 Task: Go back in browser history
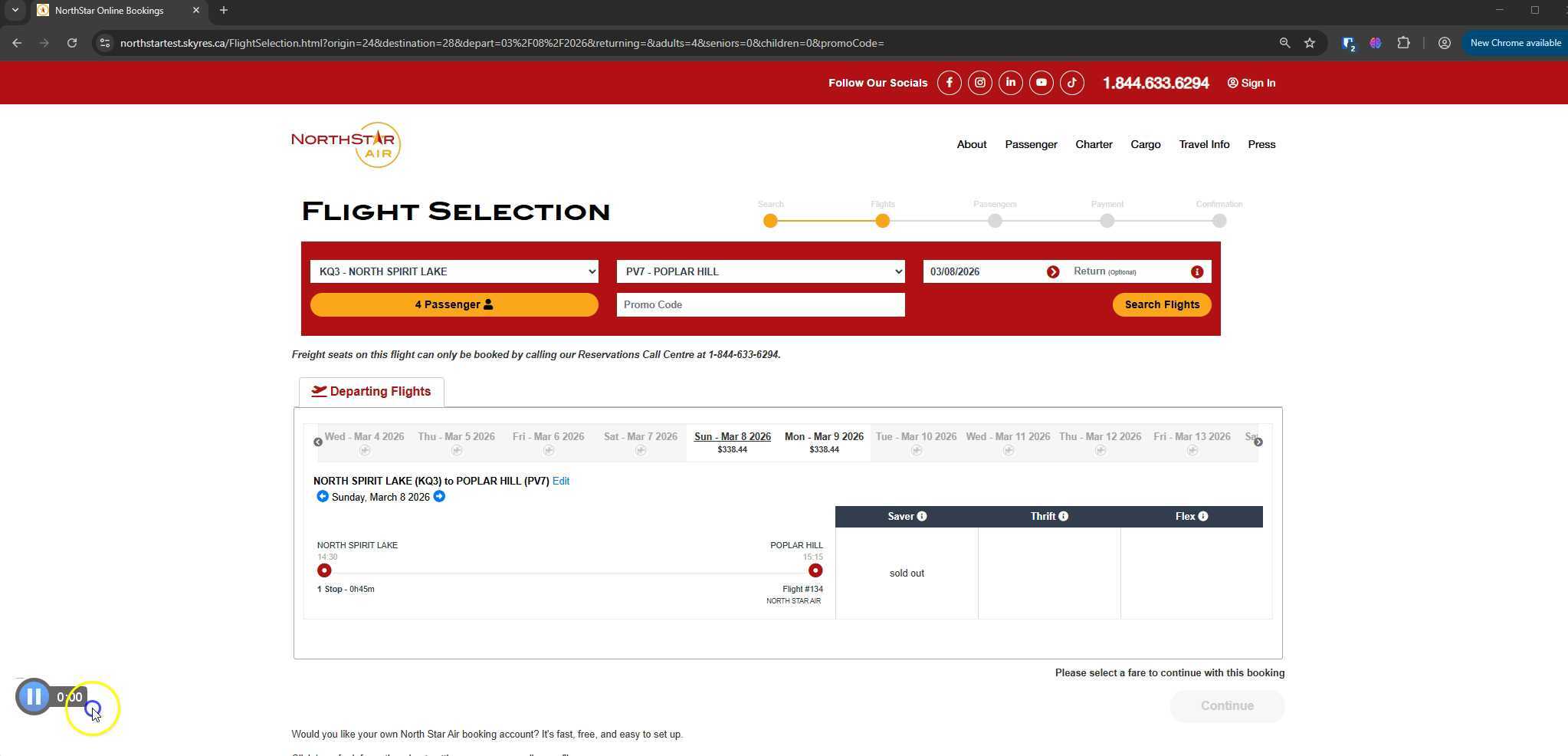[17, 43]
